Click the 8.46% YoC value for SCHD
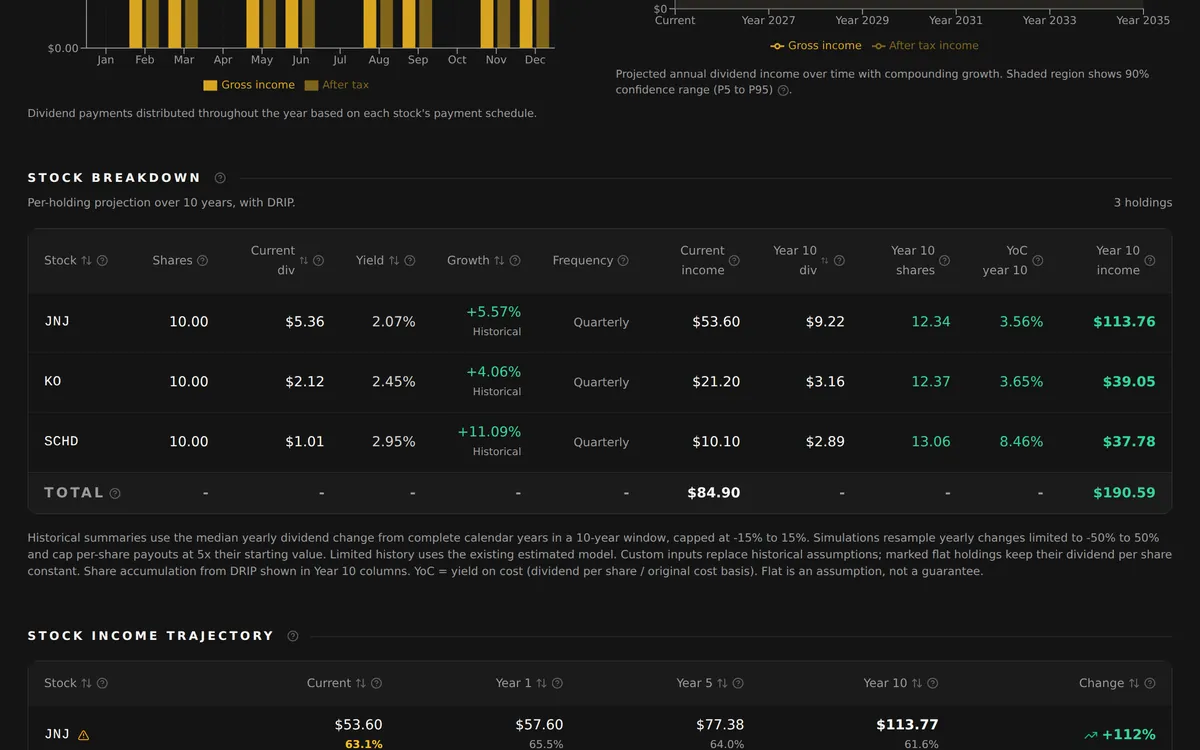 1021,442
